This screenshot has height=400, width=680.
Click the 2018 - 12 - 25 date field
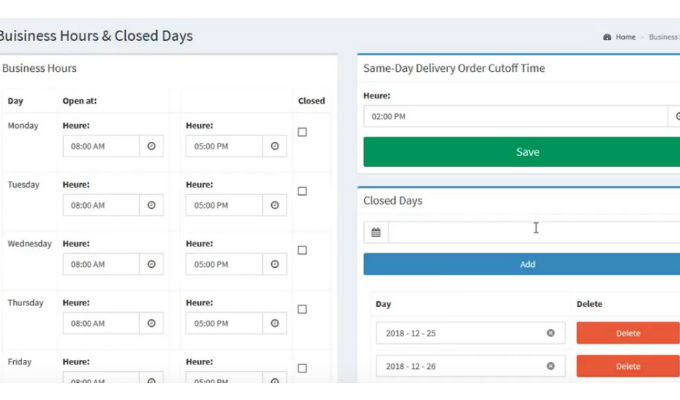pos(471,333)
